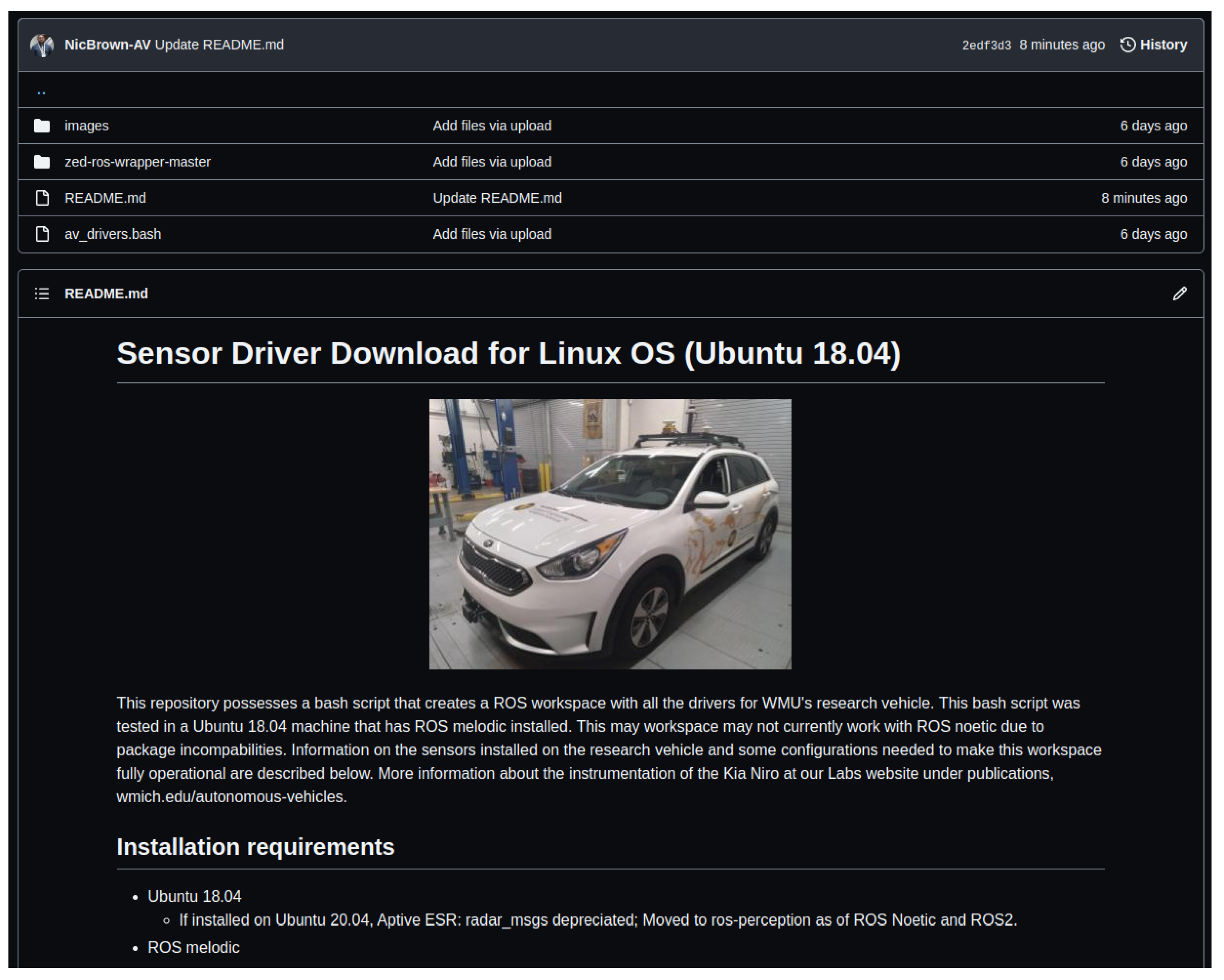
Task: Click '6 days ago' timestamp of images row
Action: click(1153, 126)
